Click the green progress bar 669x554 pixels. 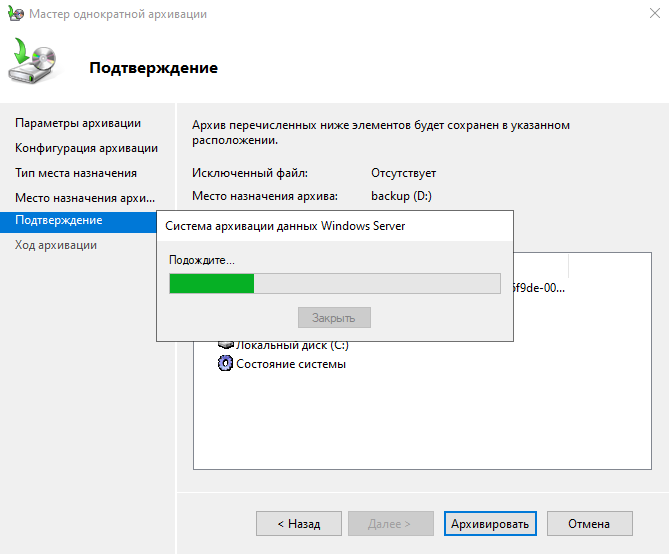(335, 283)
